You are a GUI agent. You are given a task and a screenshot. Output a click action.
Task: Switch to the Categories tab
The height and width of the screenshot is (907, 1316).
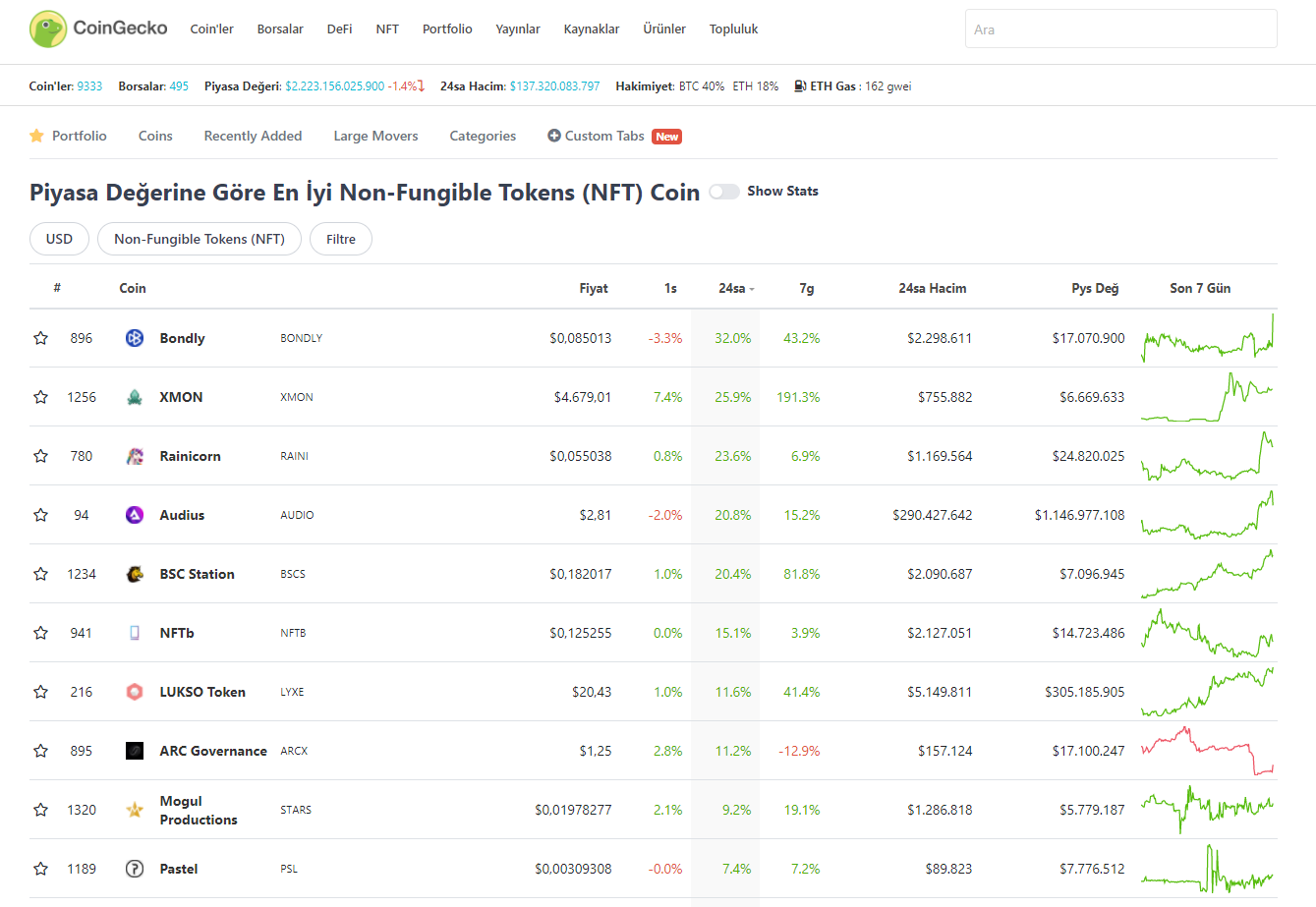click(x=483, y=136)
